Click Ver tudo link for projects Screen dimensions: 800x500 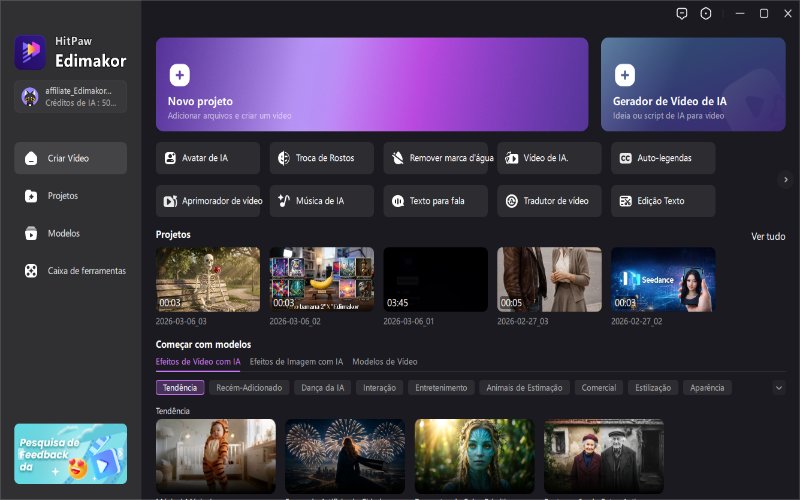coord(768,236)
